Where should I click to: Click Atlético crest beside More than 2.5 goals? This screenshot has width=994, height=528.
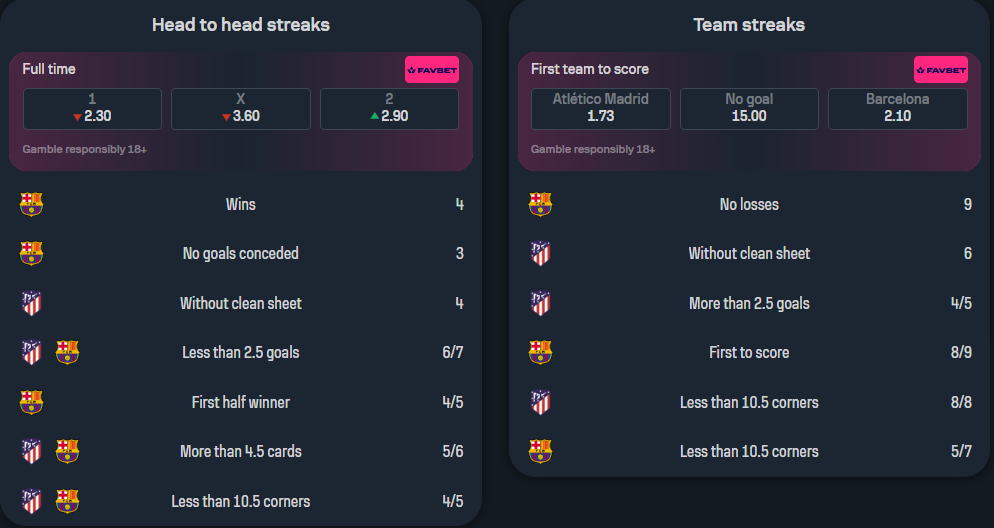coord(540,303)
